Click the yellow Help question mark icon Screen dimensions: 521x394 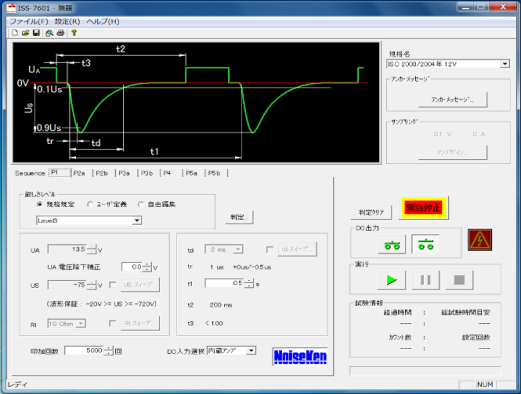pos(74,33)
